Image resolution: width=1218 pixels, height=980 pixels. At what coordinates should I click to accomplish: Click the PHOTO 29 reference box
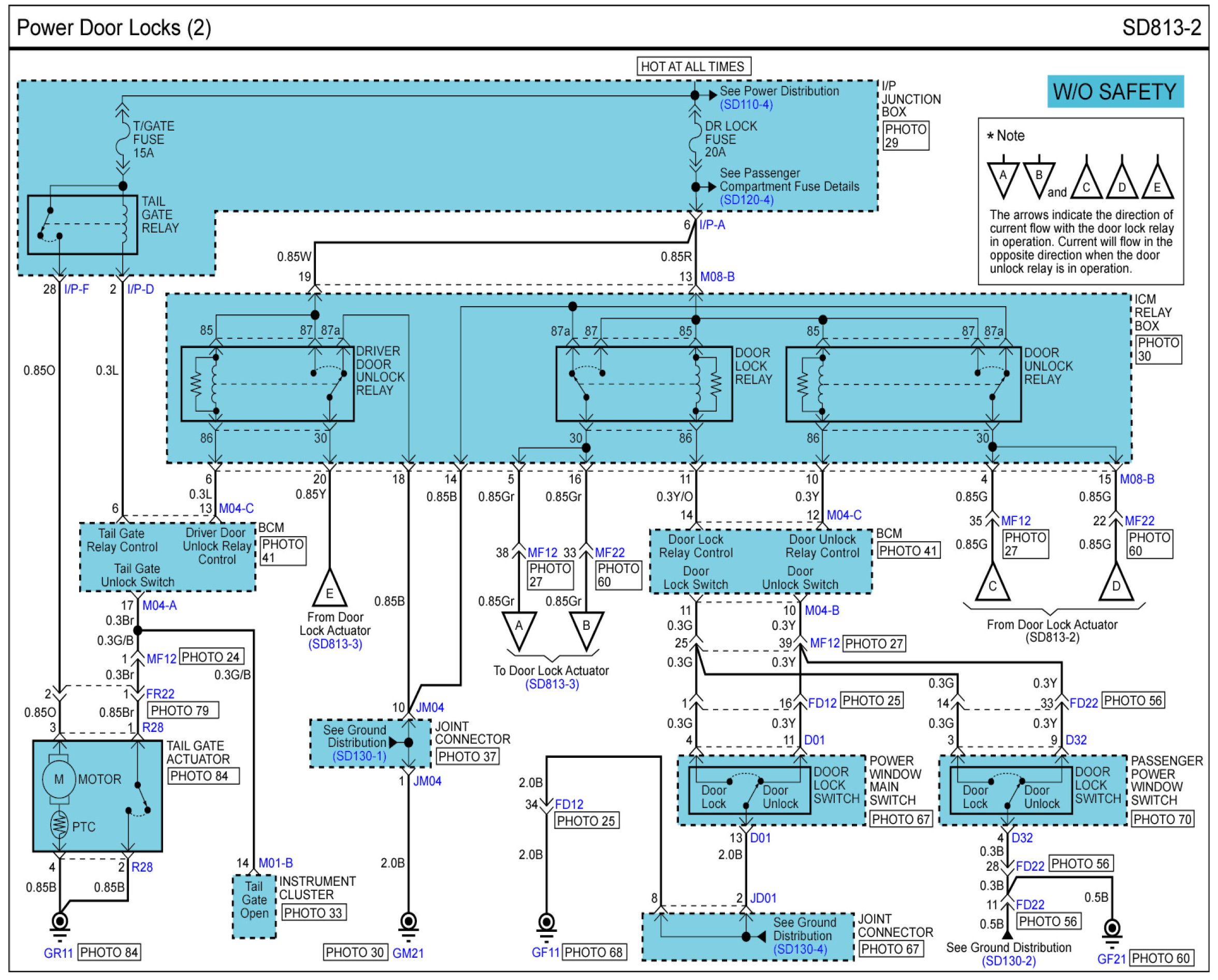coord(906,136)
